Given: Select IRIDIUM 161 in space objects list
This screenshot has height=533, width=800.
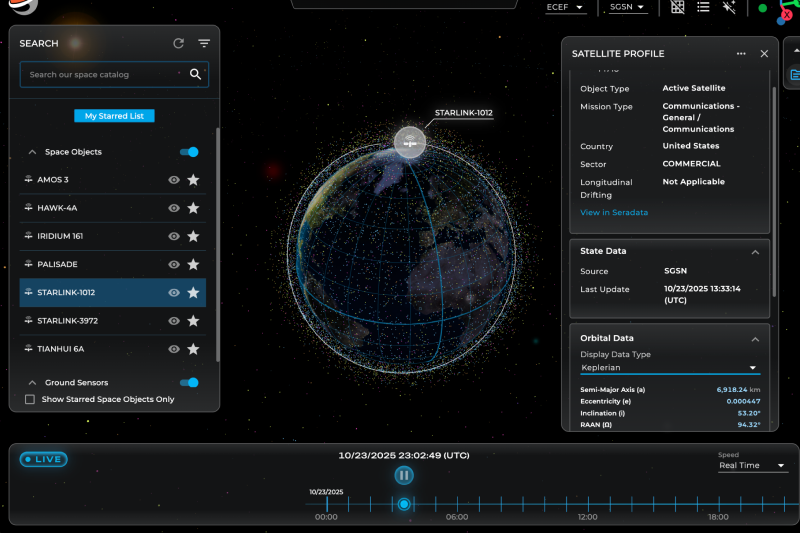Looking at the screenshot, I should (112, 236).
